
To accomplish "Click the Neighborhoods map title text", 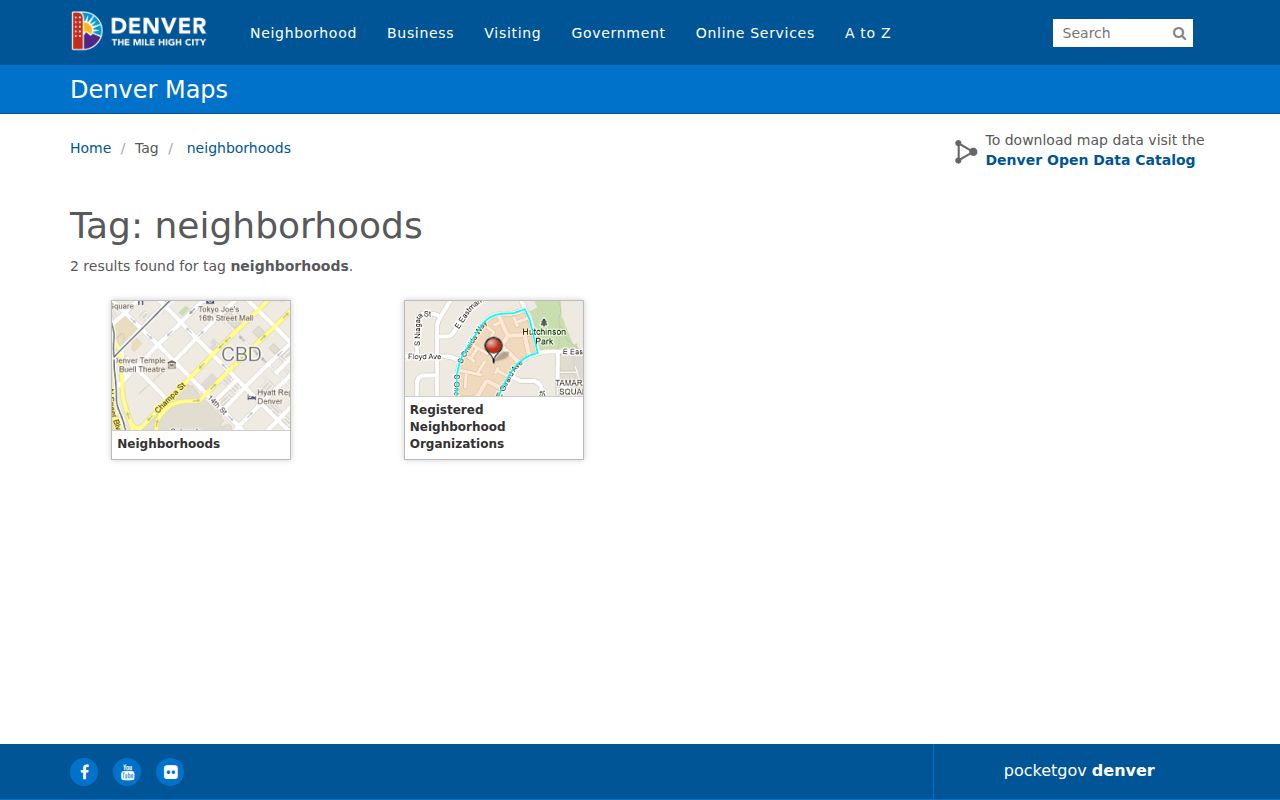I will click(x=169, y=444).
